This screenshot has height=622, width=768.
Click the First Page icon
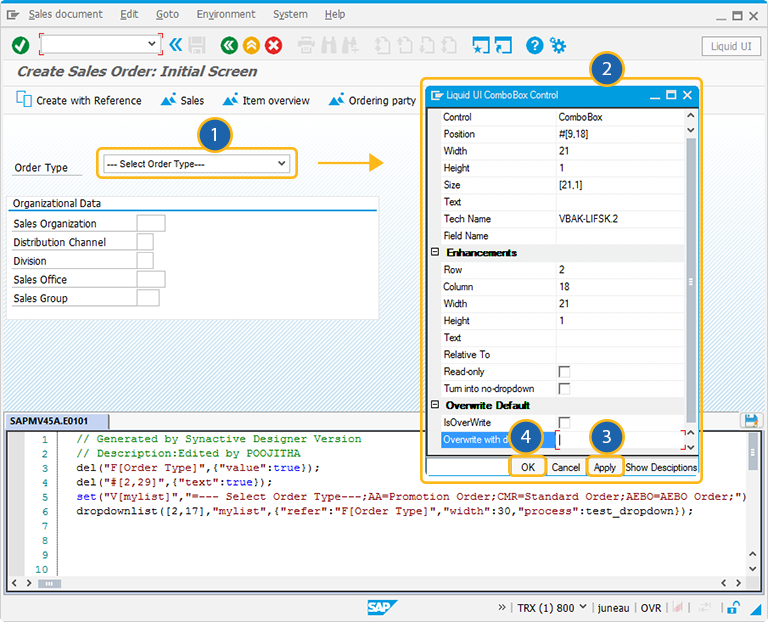(383, 46)
